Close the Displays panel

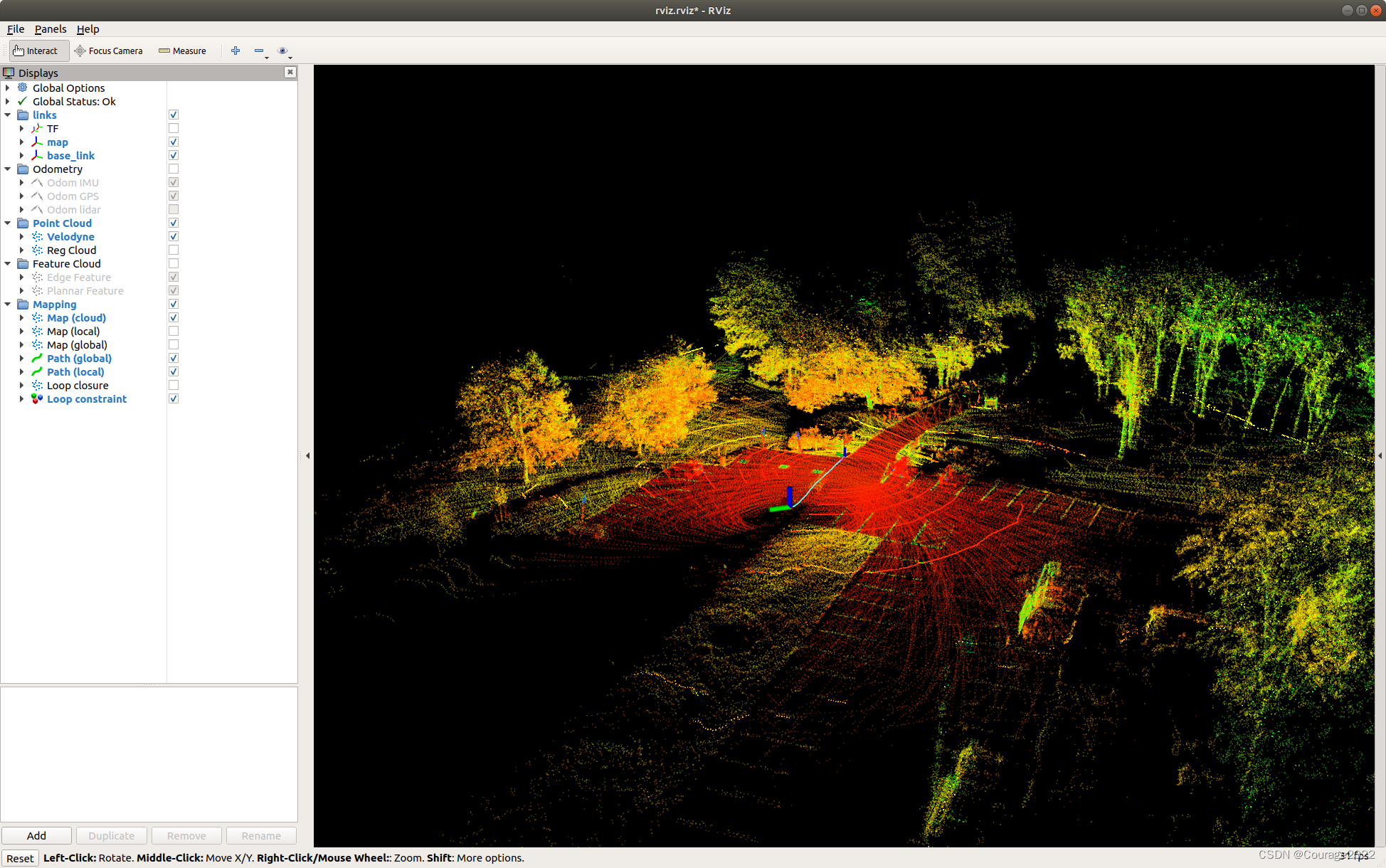point(290,72)
